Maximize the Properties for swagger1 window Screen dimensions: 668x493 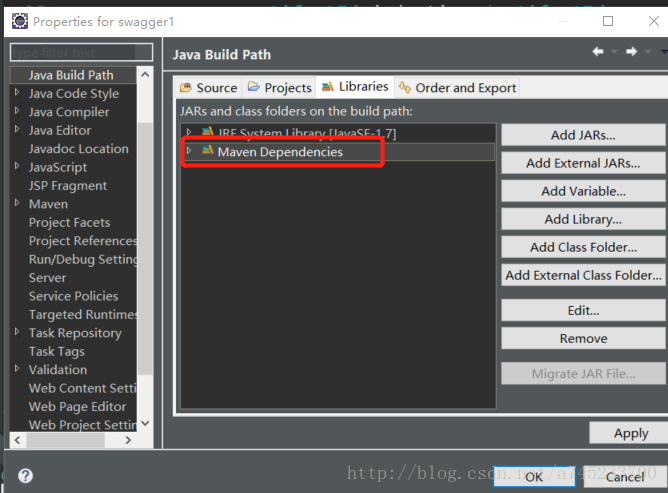[x=608, y=21]
